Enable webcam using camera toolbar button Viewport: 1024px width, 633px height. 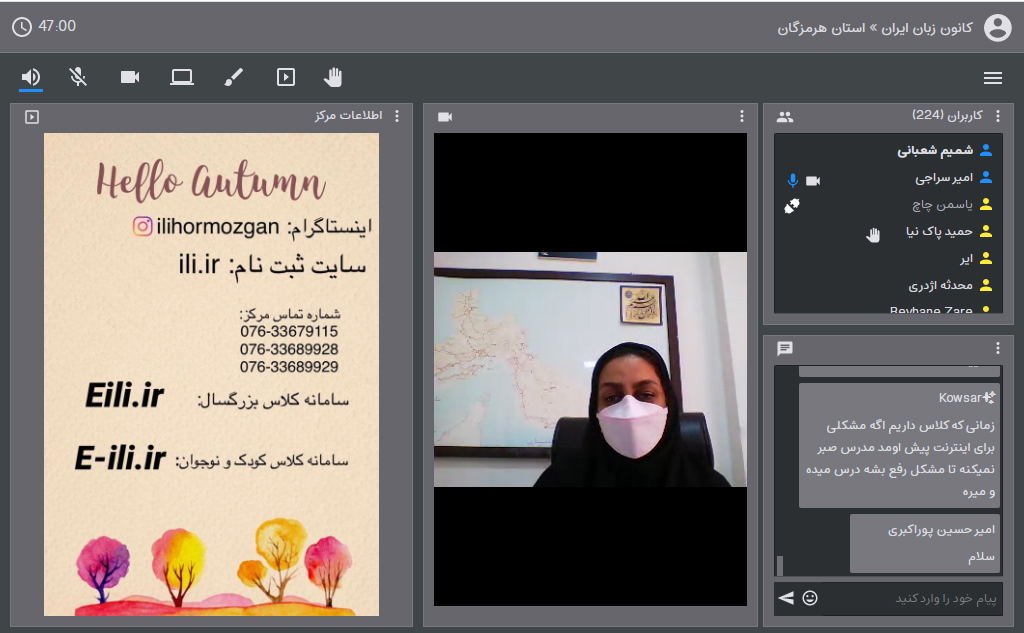coord(129,77)
